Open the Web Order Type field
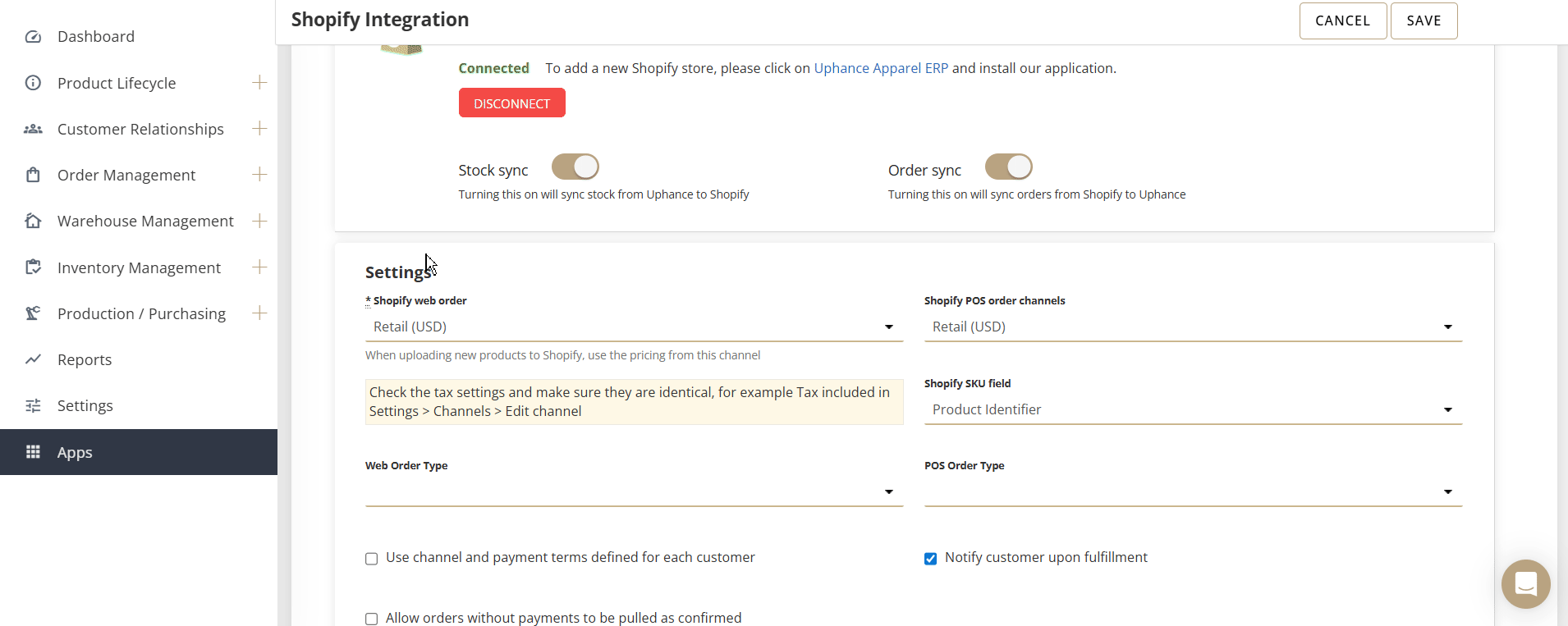Image resolution: width=1568 pixels, height=626 pixels. click(x=634, y=492)
